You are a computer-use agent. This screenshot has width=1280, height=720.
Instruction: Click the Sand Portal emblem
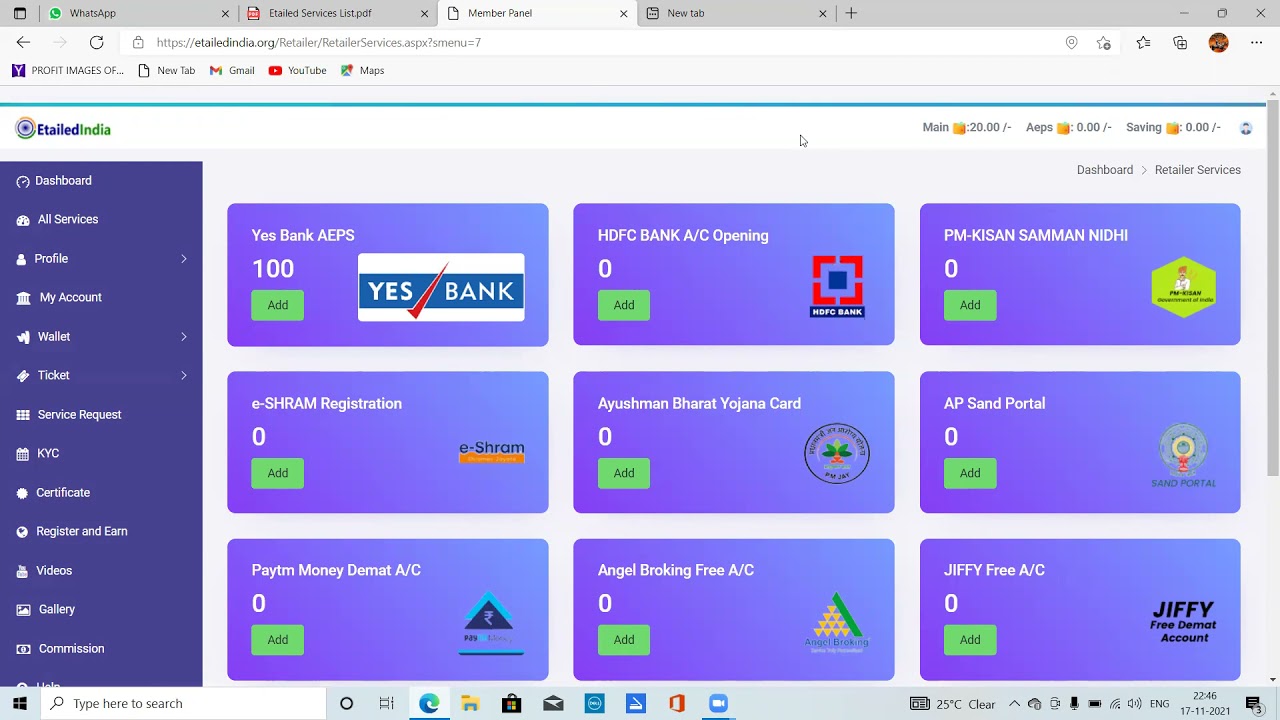pyautogui.click(x=1183, y=456)
